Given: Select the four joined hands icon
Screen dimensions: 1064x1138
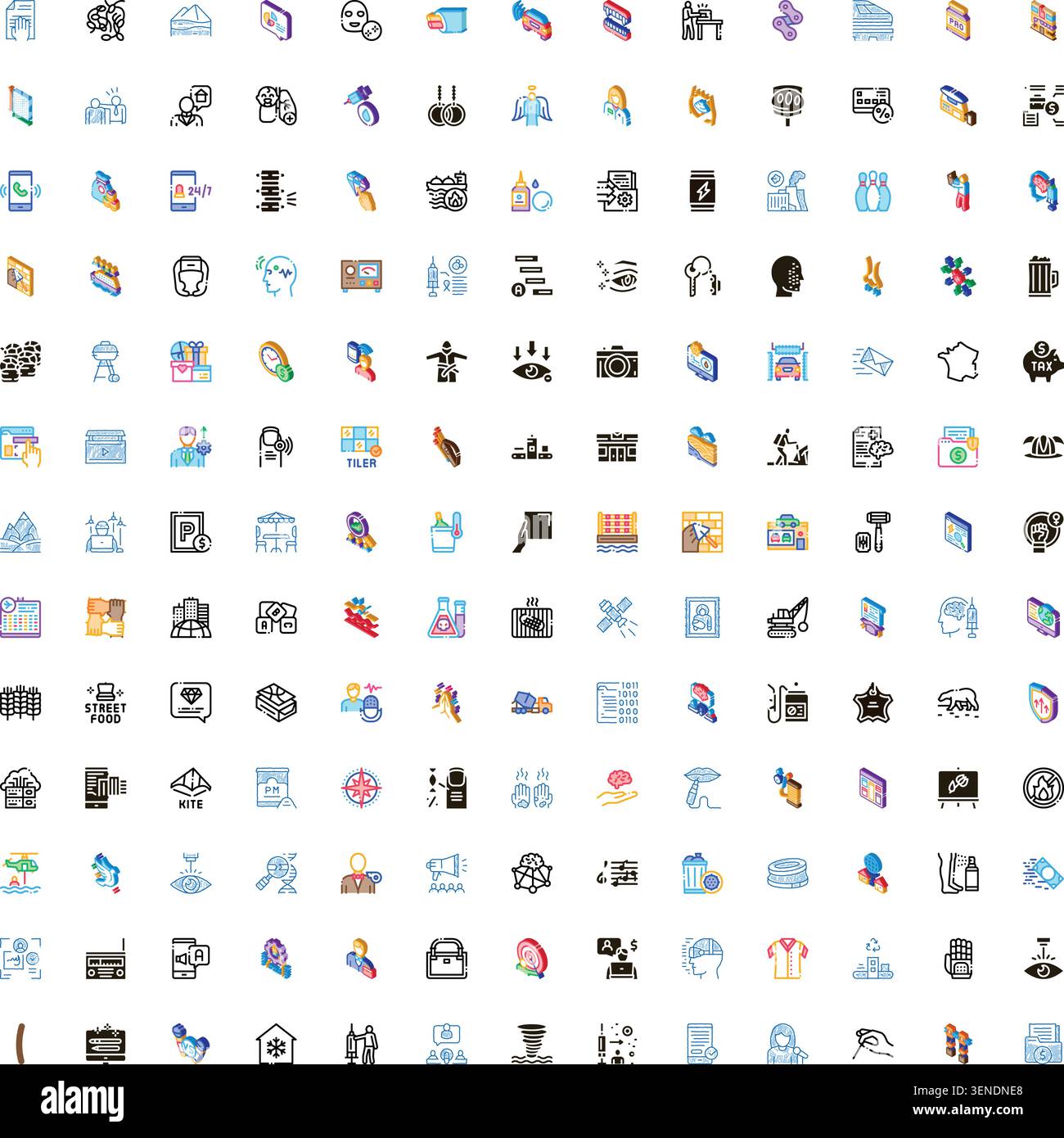Looking at the screenshot, I should click(106, 617).
